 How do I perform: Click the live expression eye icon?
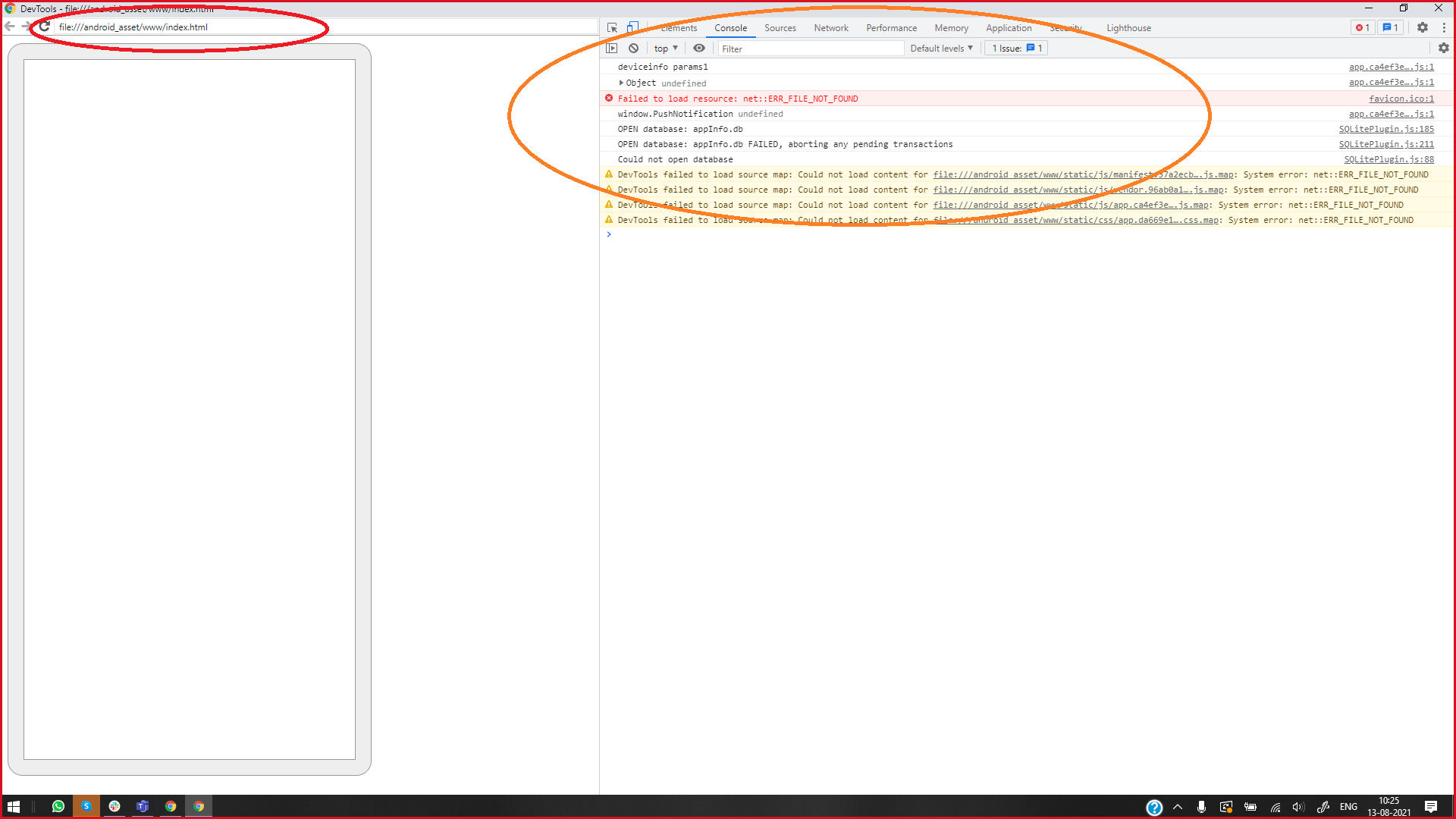click(x=699, y=48)
